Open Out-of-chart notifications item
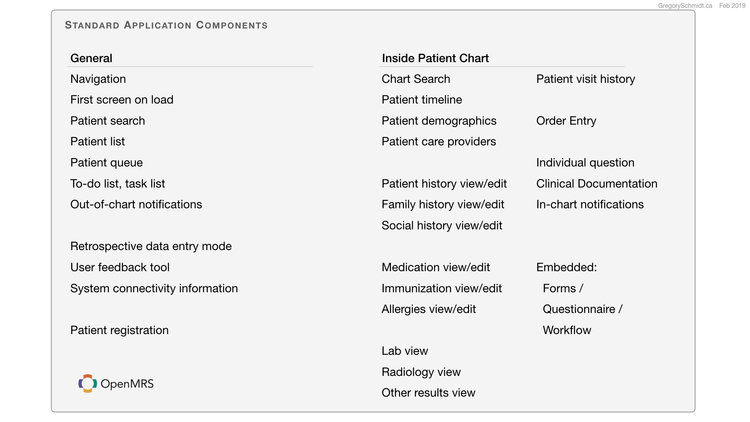 click(x=136, y=205)
